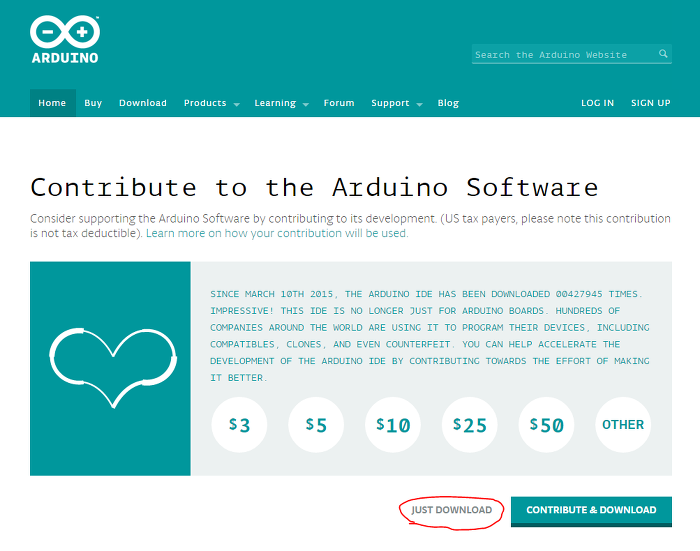Select the $3 contribution amount
Image resolution: width=700 pixels, height=551 pixels.
[x=239, y=425]
